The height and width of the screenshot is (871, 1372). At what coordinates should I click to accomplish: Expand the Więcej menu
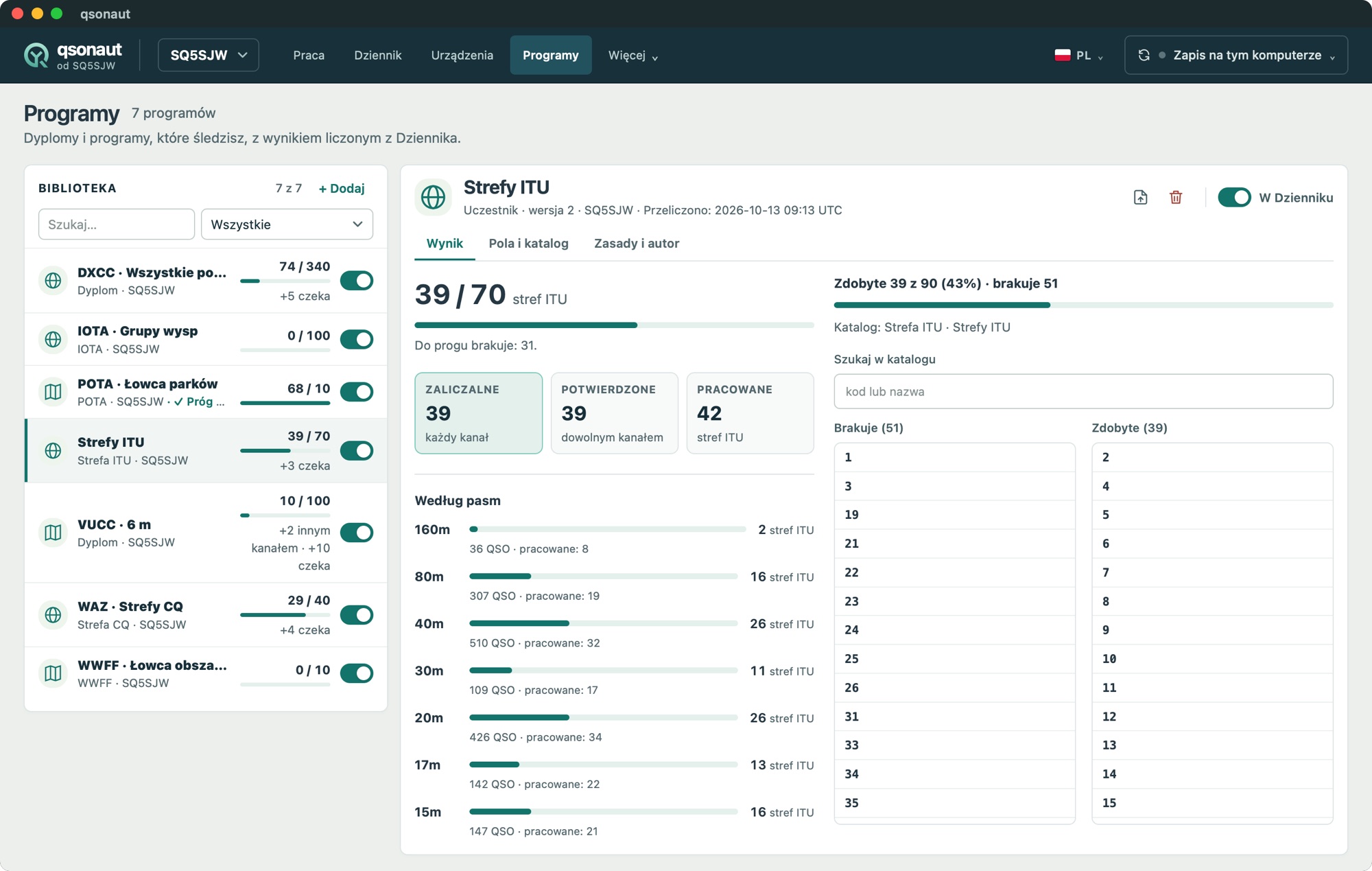pyautogui.click(x=632, y=55)
